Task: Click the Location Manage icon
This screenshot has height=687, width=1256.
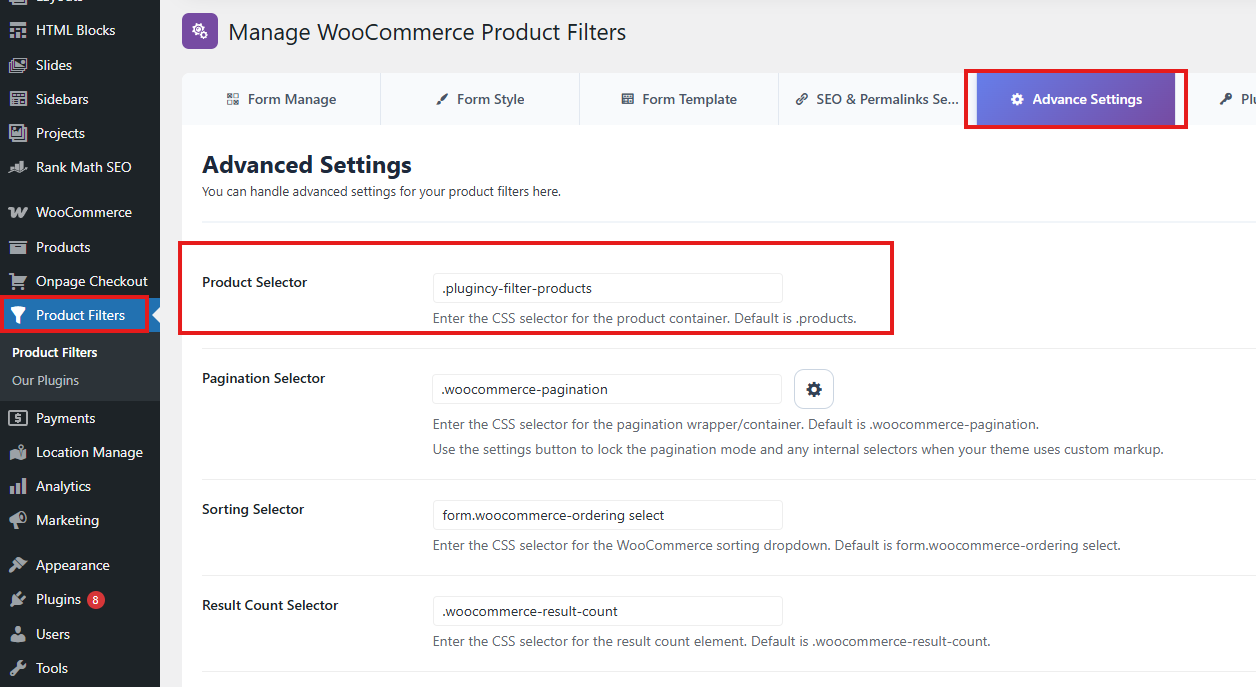Action: click(x=17, y=452)
